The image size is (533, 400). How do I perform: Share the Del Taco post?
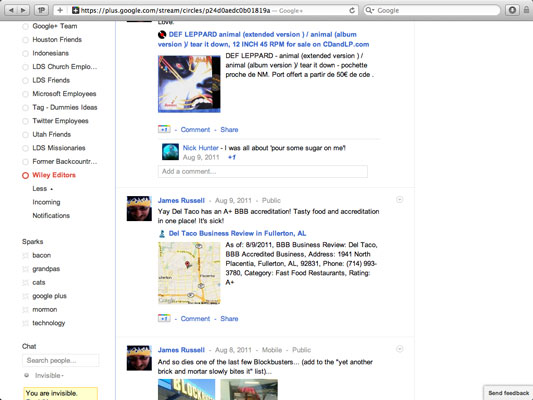[x=229, y=318]
